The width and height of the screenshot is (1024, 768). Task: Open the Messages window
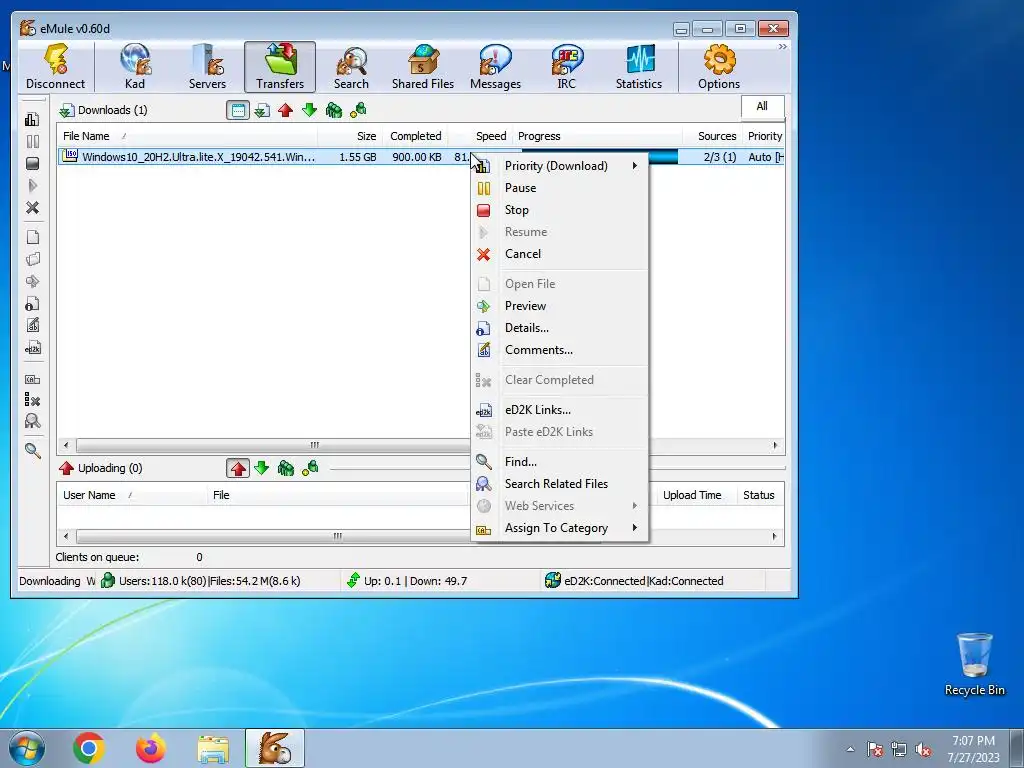click(495, 67)
